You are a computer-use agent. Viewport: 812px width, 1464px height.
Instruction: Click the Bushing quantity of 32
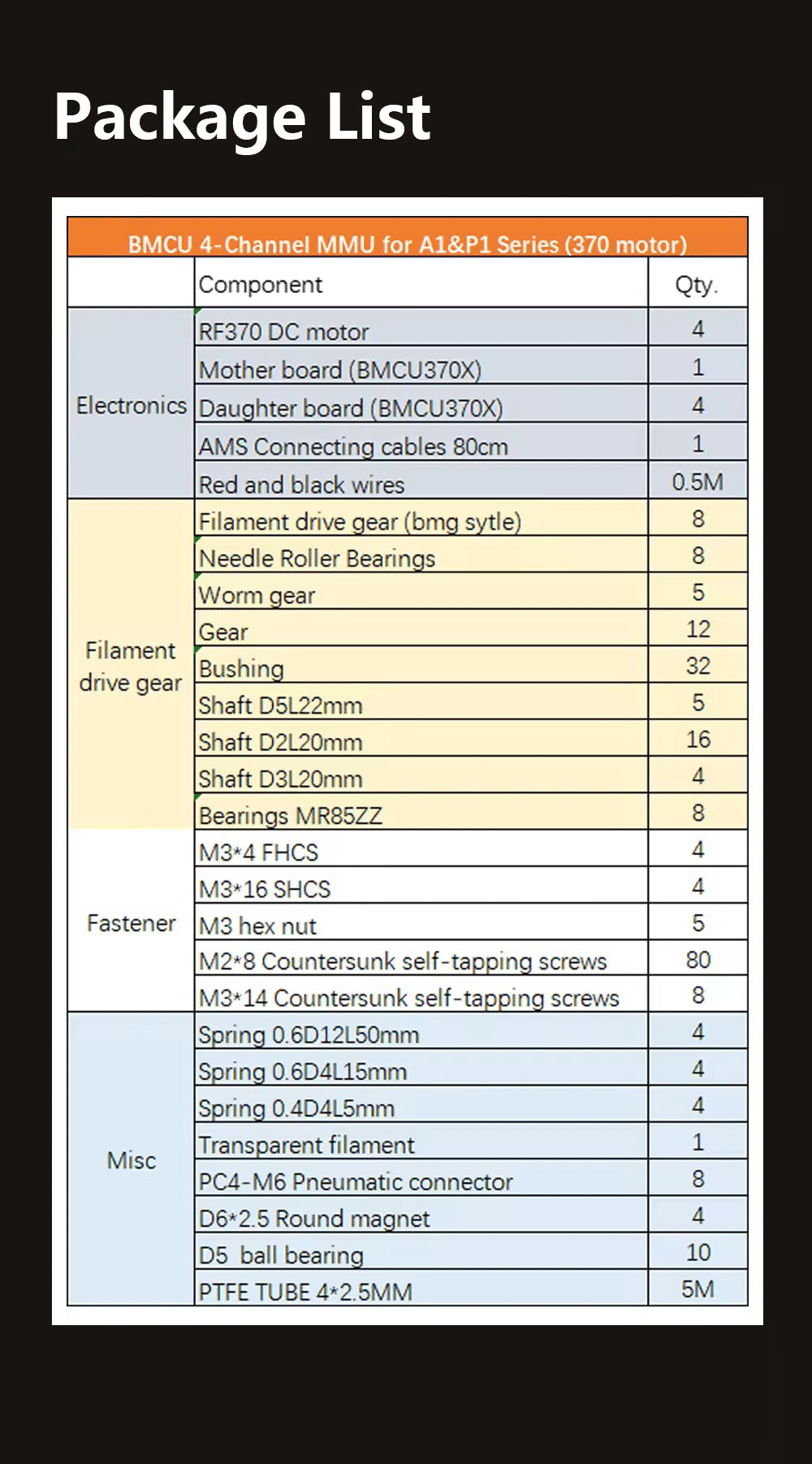pos(697,666)
